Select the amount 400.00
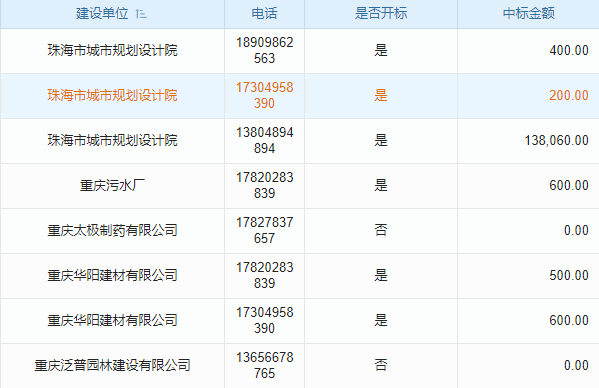 point(569,50)
